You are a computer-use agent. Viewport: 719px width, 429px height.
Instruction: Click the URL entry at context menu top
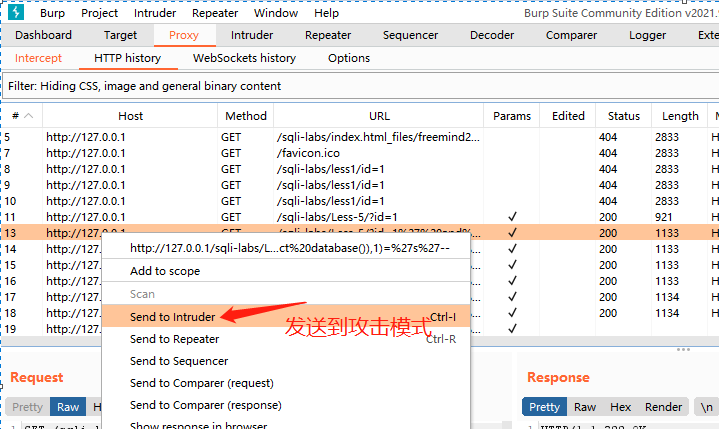pos(286,248)
